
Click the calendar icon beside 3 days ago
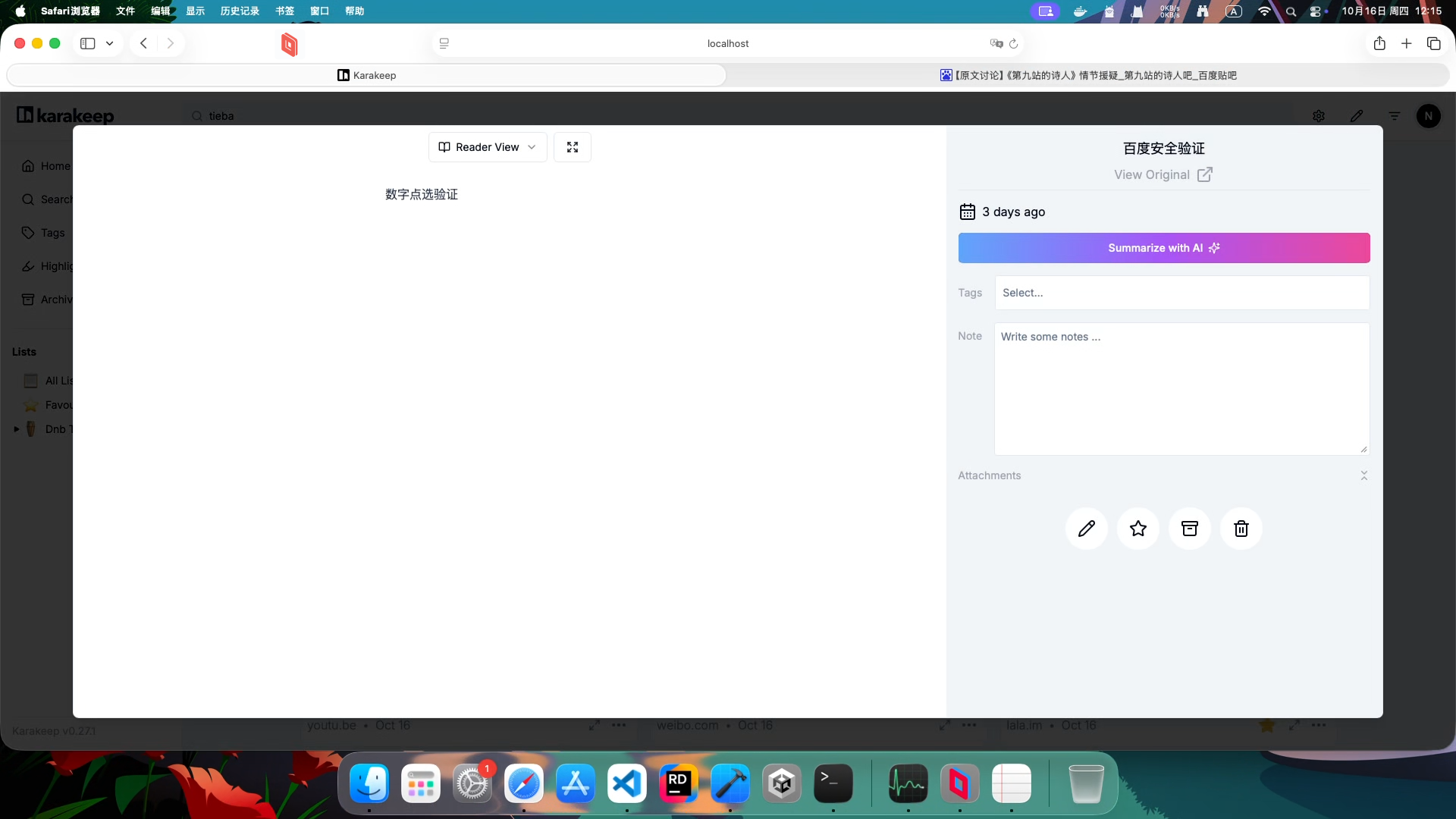click(x=967, y=212)
